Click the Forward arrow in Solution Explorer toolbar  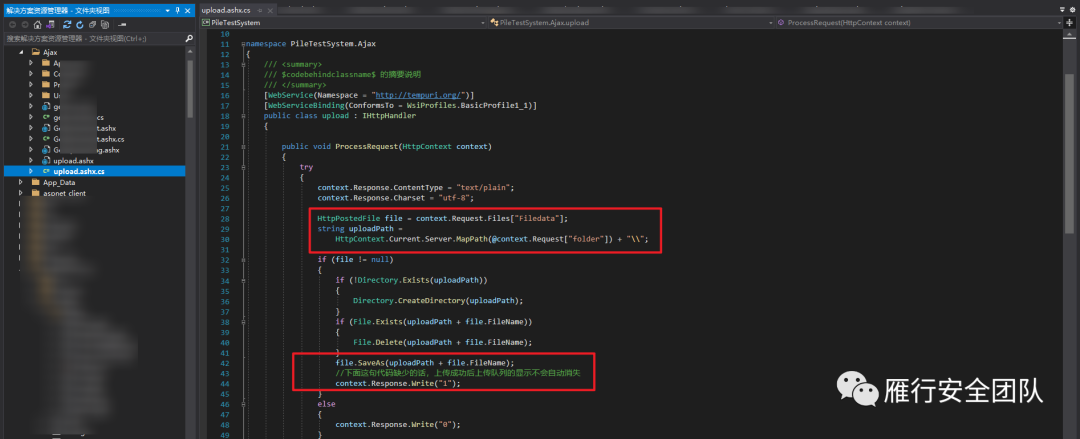25,24
